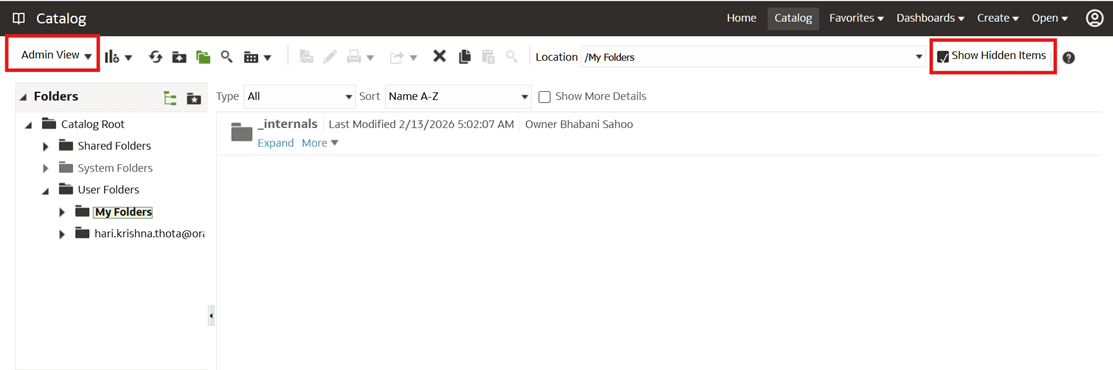Expand the My Folders node
Image resolution: width=1113 pixels, height=370 pixels.
(x=62, y=212)
